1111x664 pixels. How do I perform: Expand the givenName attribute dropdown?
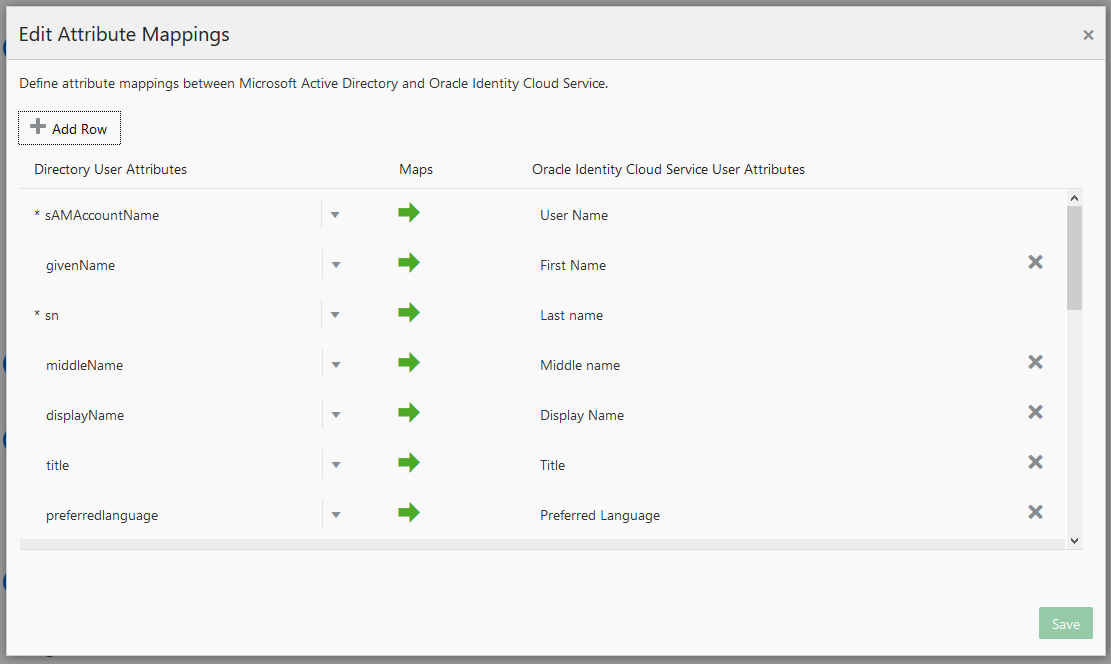[x=336, y=264]
